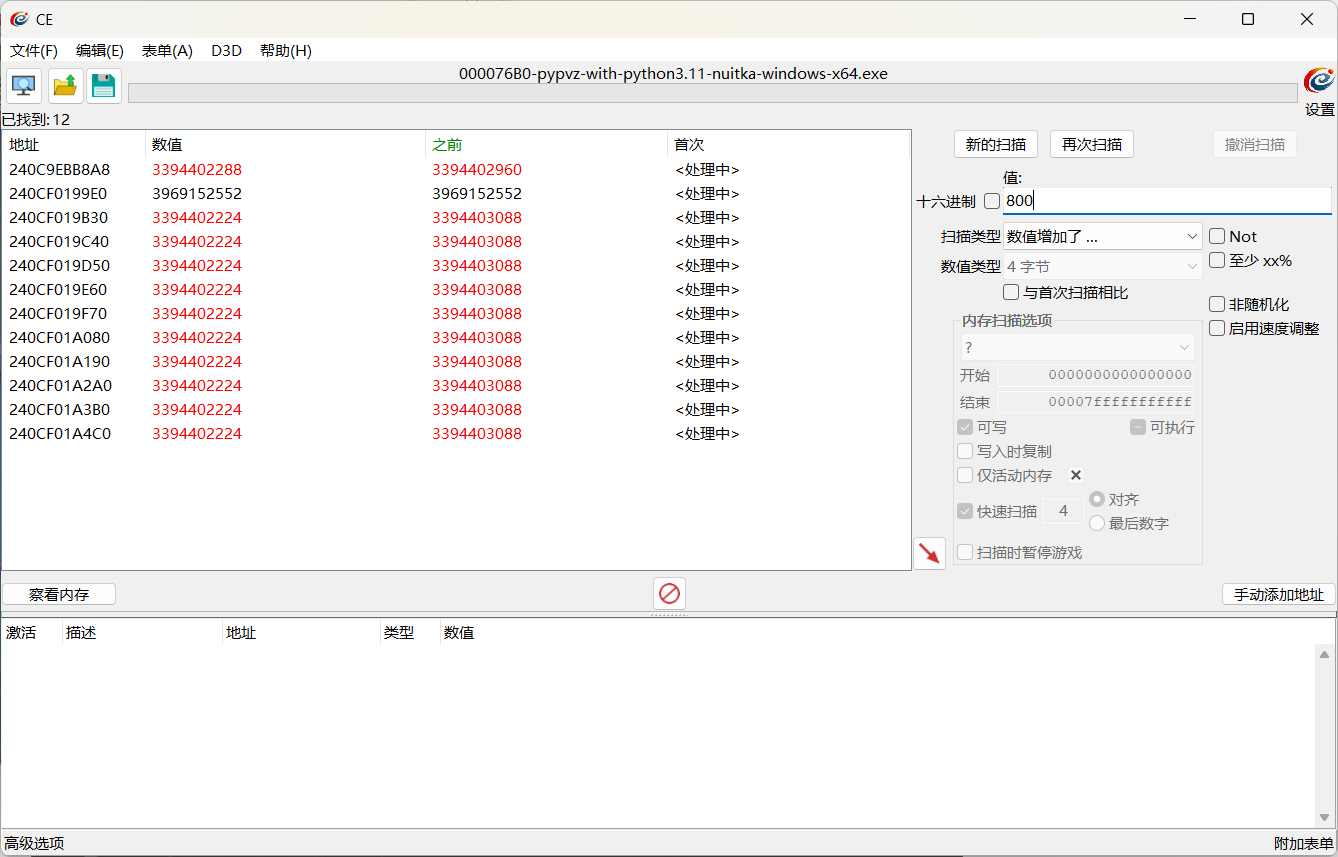The height and width of the screenshot is (857, 1338).
Task: Click the 值 input field containing 800
Action: coord(1166,201)
